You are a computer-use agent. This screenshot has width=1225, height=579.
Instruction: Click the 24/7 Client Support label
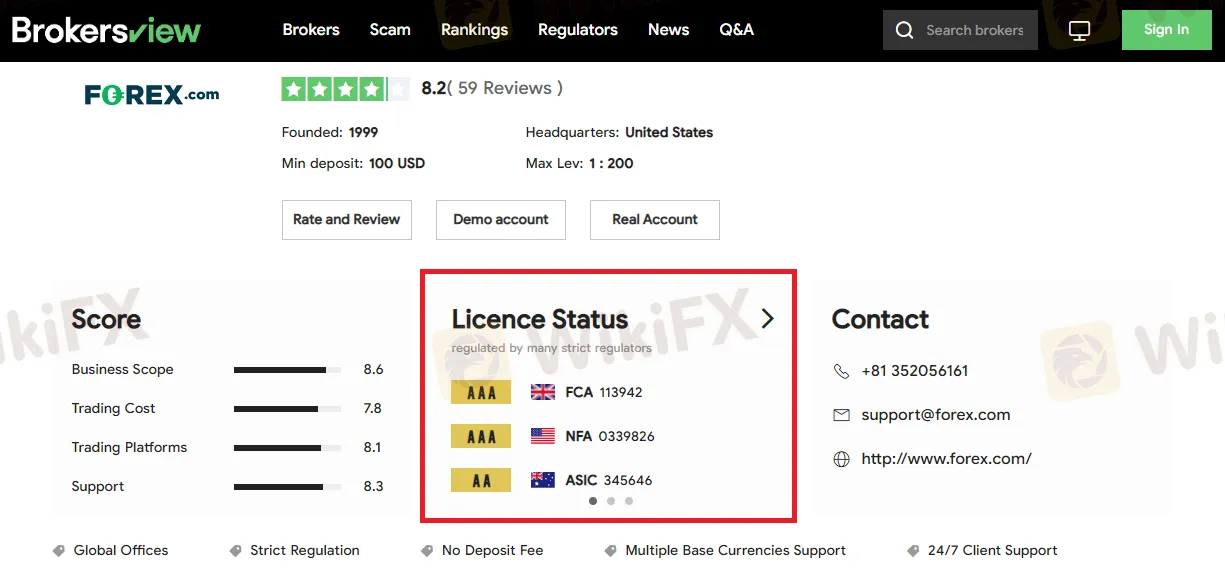[x=992, y=550]
